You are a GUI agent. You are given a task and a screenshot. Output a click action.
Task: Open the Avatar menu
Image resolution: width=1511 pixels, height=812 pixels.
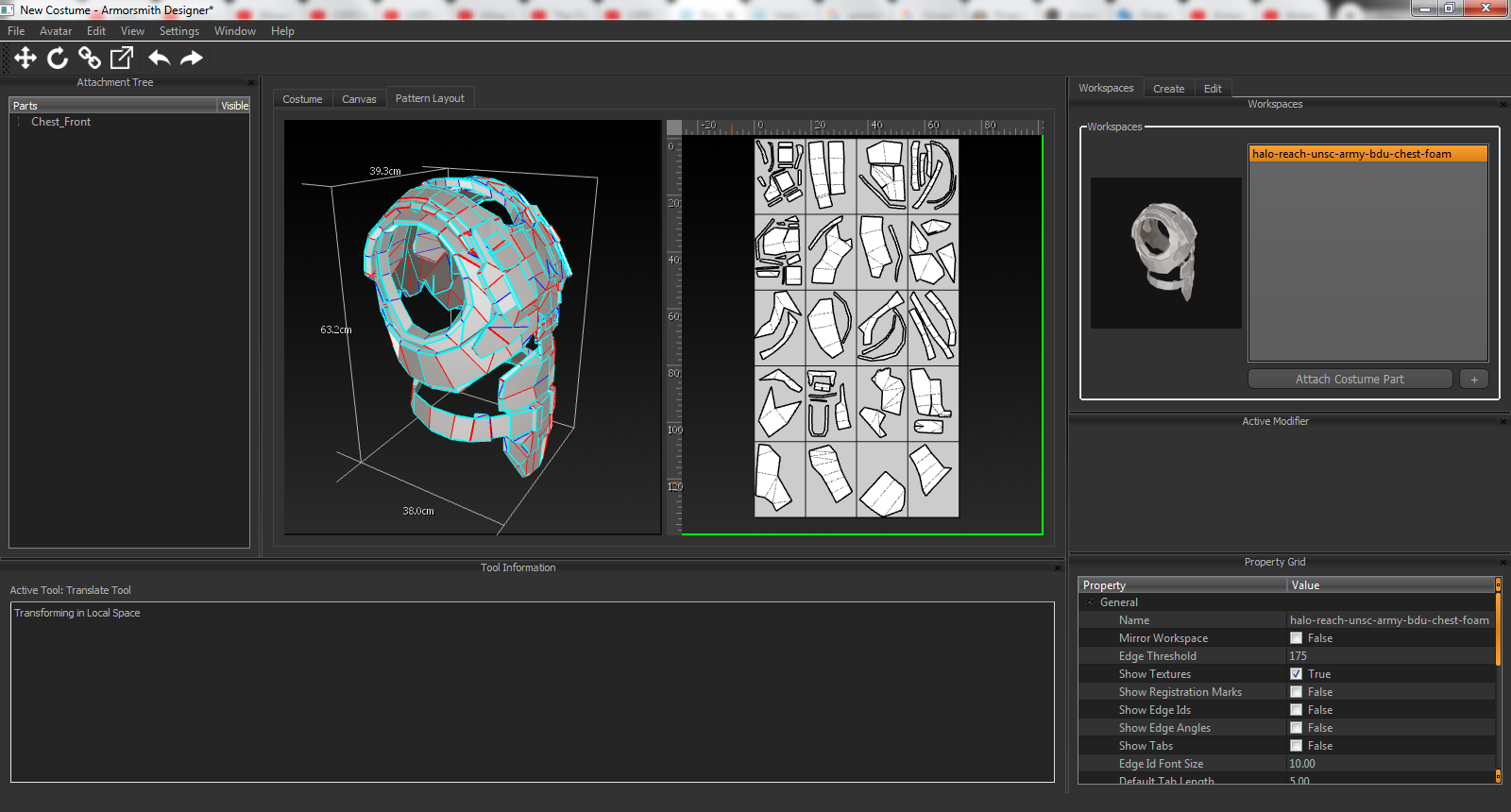[56, 31]
